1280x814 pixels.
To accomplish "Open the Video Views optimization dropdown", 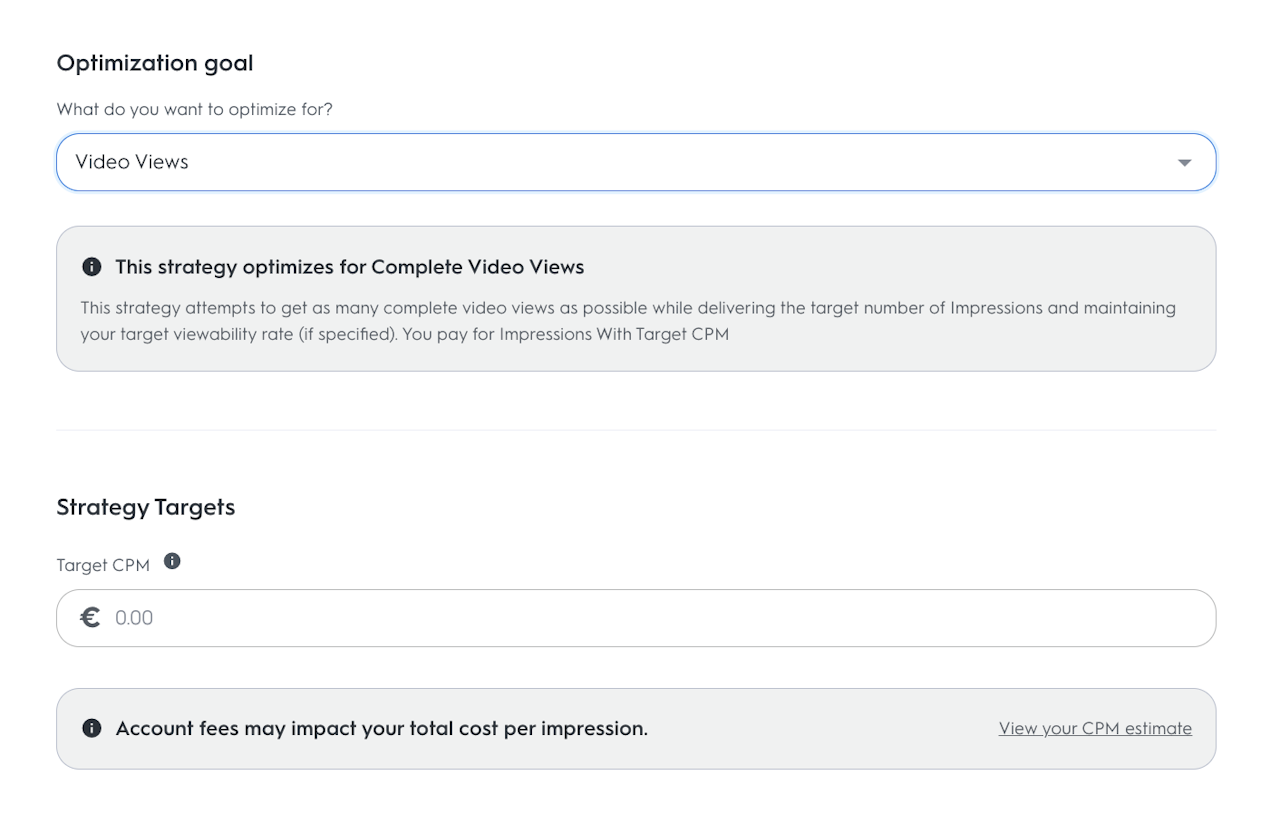I will coord(635,162).
